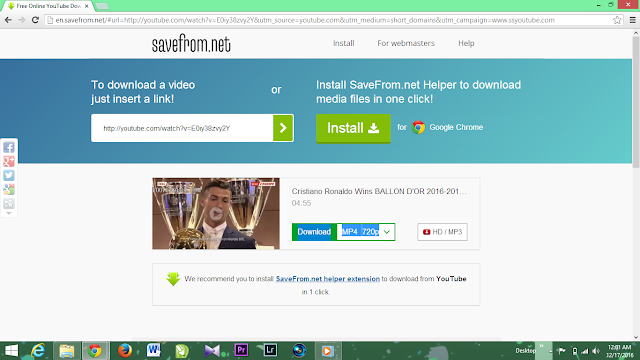Viewport: 640px width, 360px height.
Task: Show hidden system tray icons arrow
Action: pyautogui.click(x=551, y=351)
